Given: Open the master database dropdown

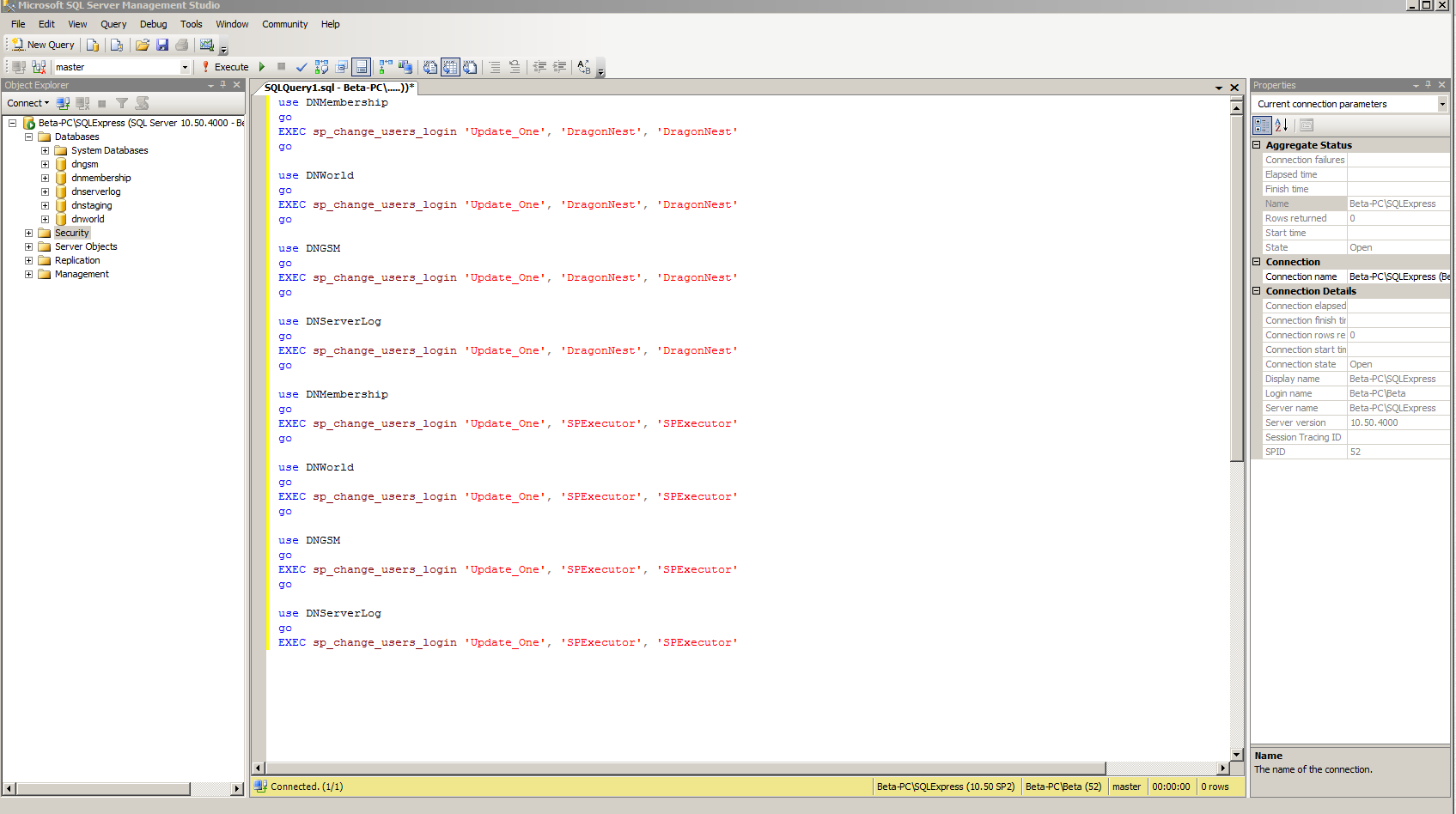Looking at the screenshot, I should tap(185, 67).
